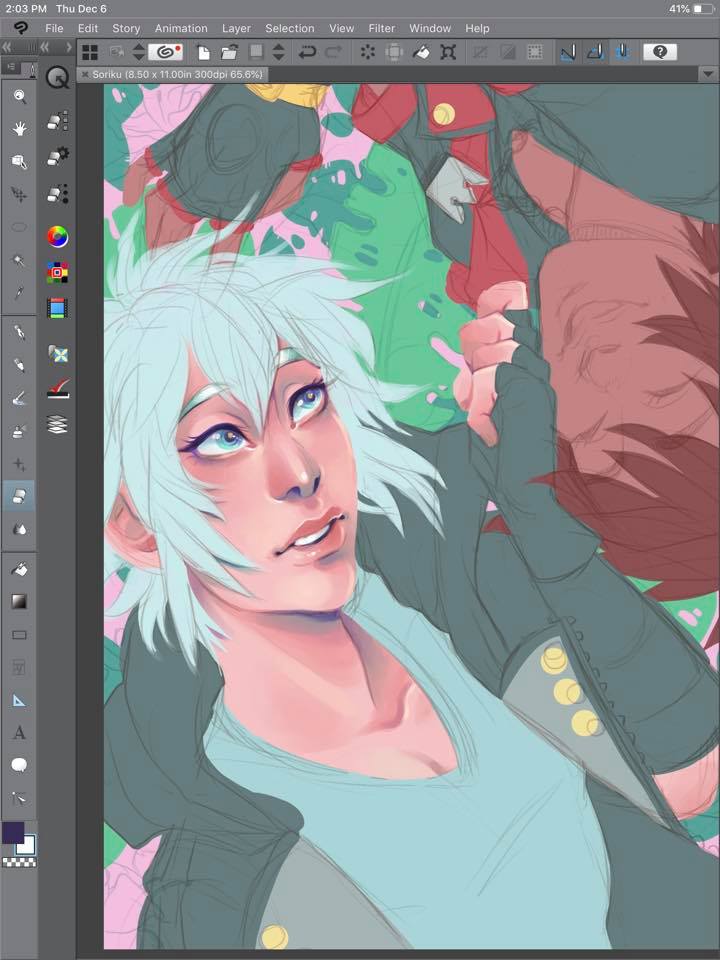Open the animation Timeline palette
Image resolution: width=720 pixels, height=960 pixels.
(58, 308)
